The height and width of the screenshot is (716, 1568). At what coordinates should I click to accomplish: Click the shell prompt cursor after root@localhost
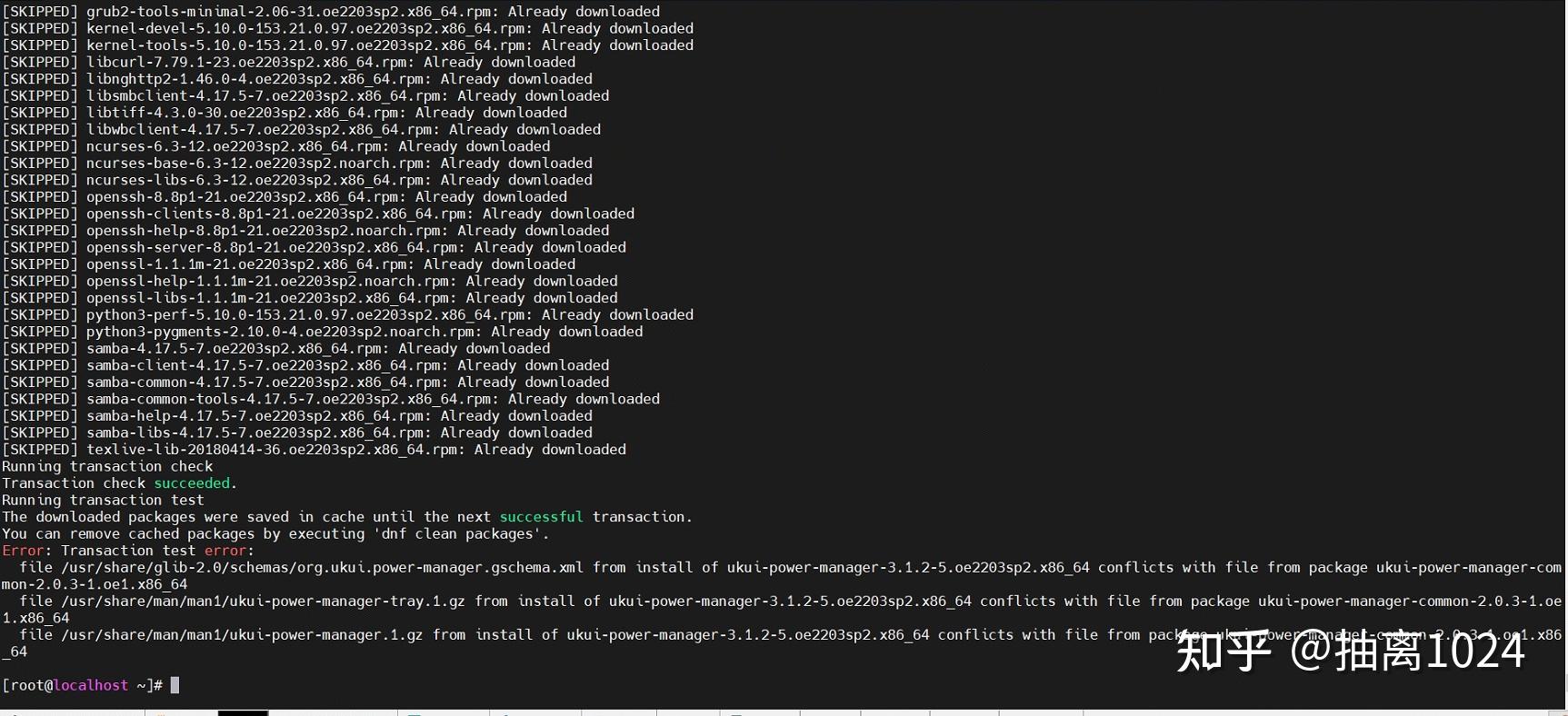pyautogui.click(x=175, y=685)
